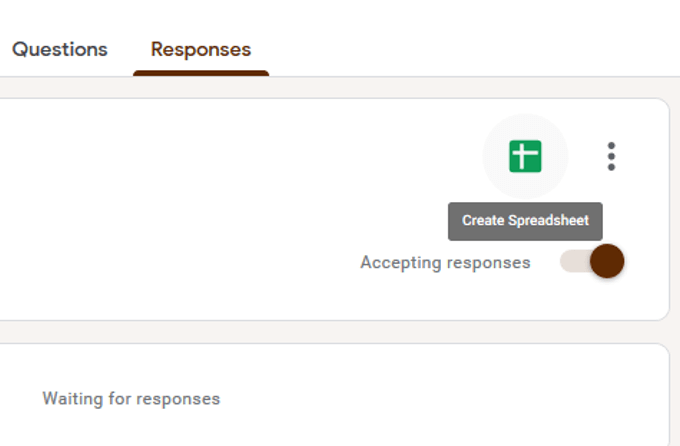The width and height of the screenshot is (680, 446).
Task: Click the empty area of the responses summary card
Action: point(200,210)
